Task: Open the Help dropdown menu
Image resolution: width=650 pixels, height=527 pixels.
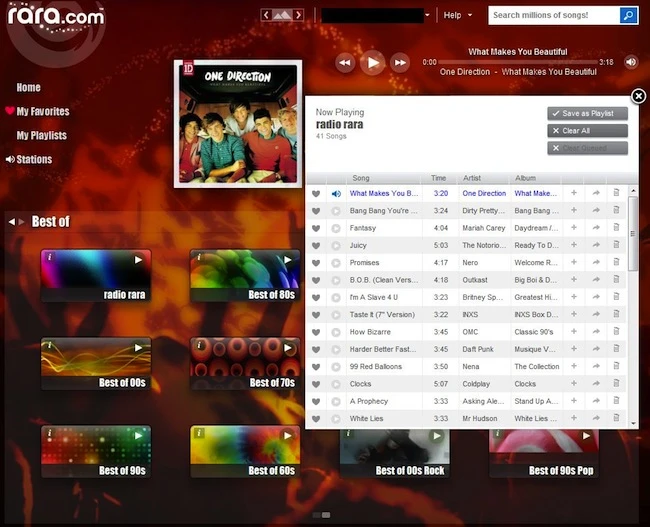Action: point(457,15)
